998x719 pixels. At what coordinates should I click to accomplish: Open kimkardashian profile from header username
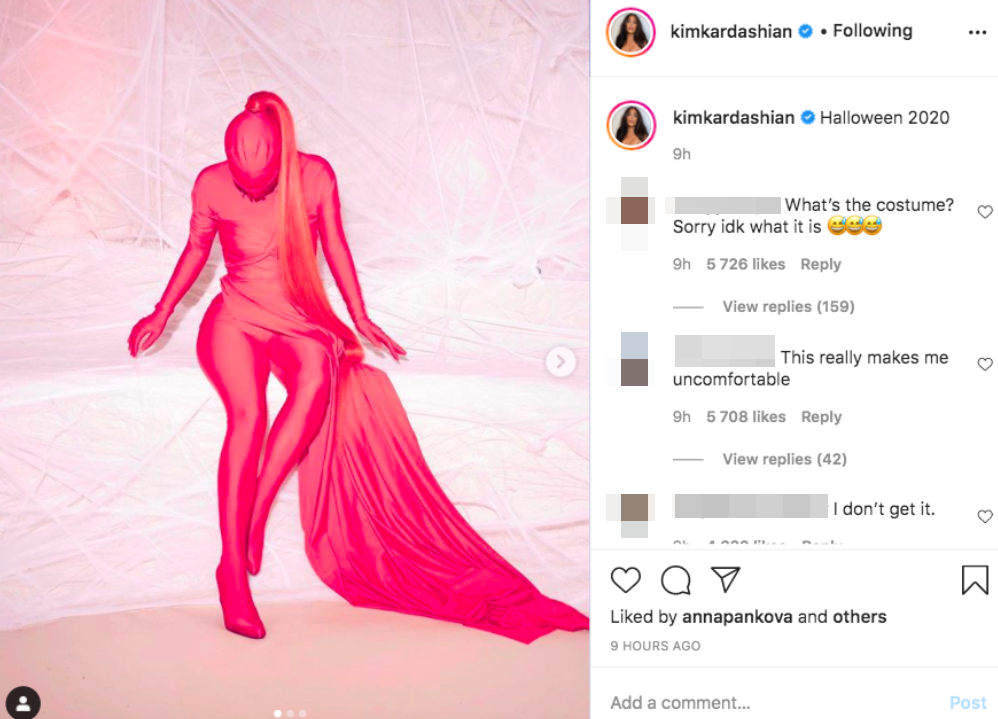tap(731, 31)
